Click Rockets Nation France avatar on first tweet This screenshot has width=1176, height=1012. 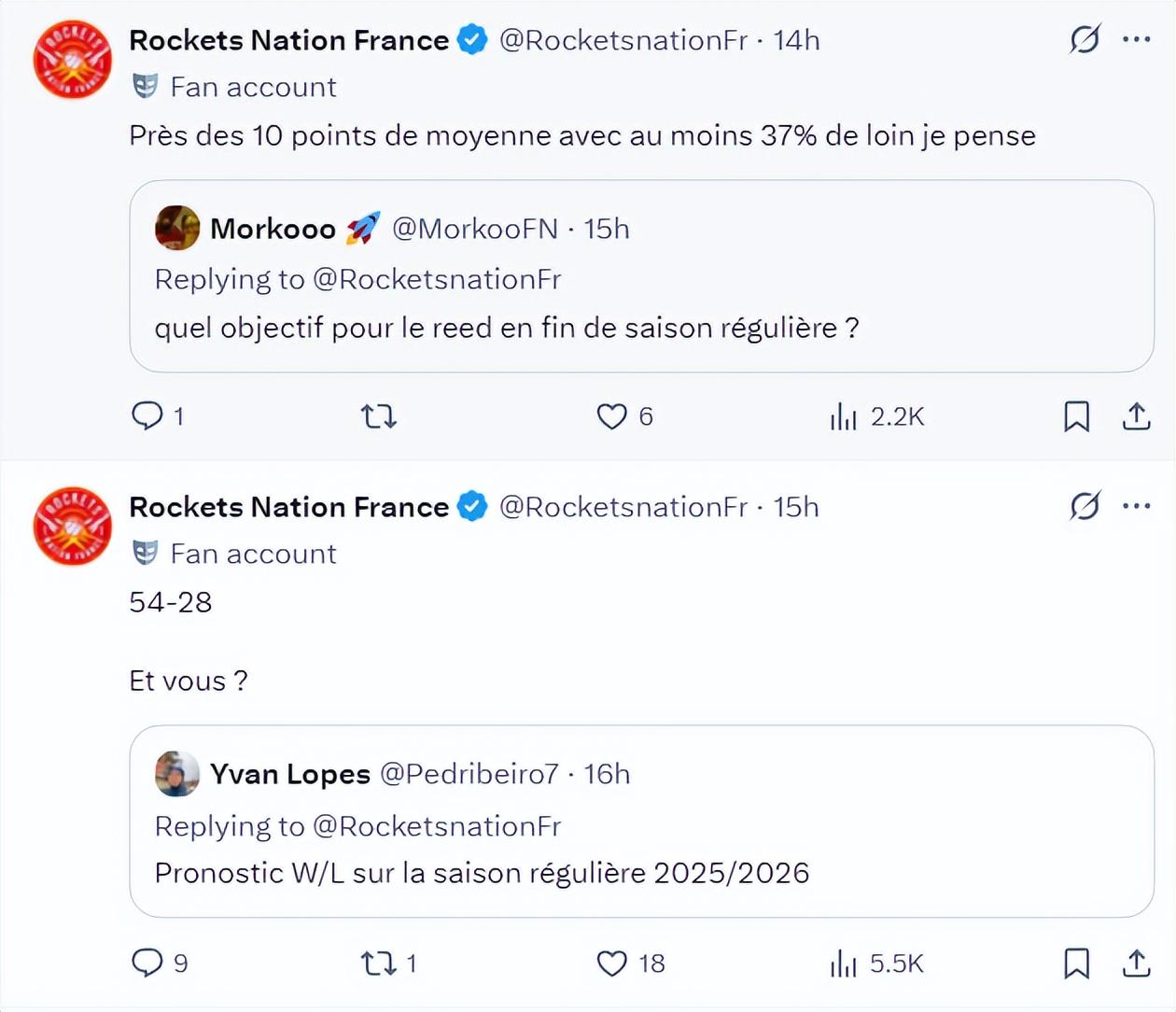coord(73,60)
